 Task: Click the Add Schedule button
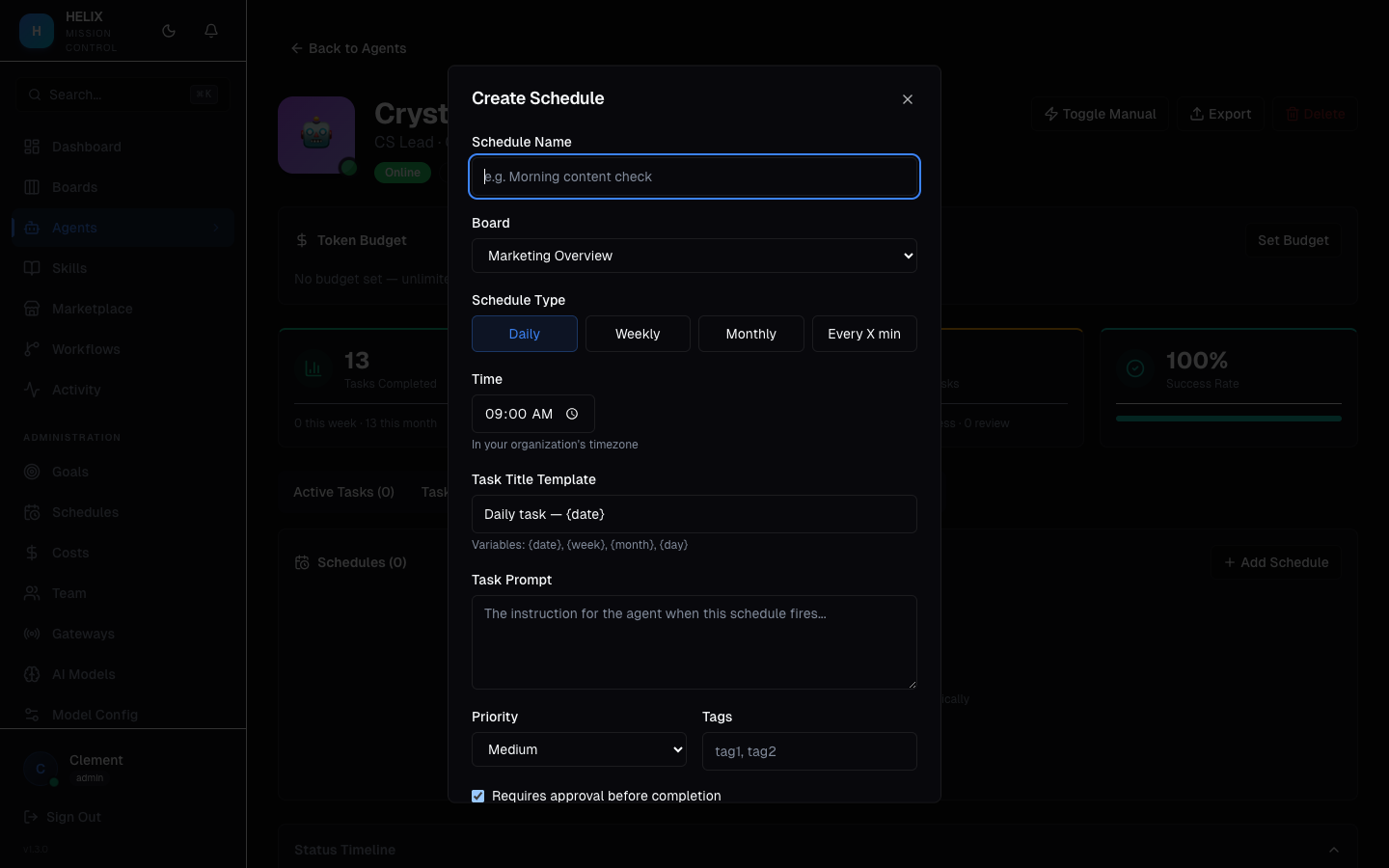[1275, 562]
